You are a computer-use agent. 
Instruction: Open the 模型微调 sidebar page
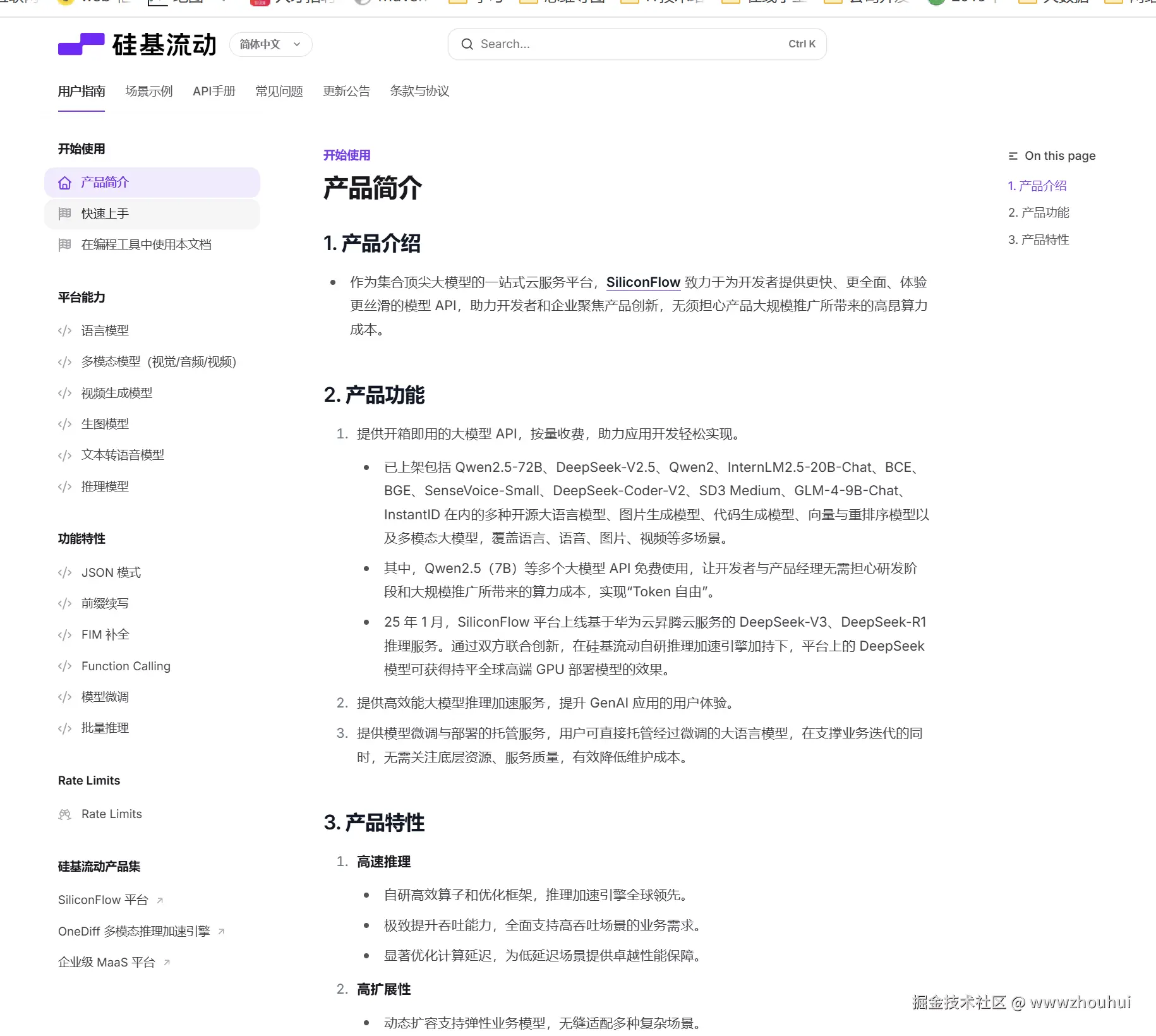(152, 697)
